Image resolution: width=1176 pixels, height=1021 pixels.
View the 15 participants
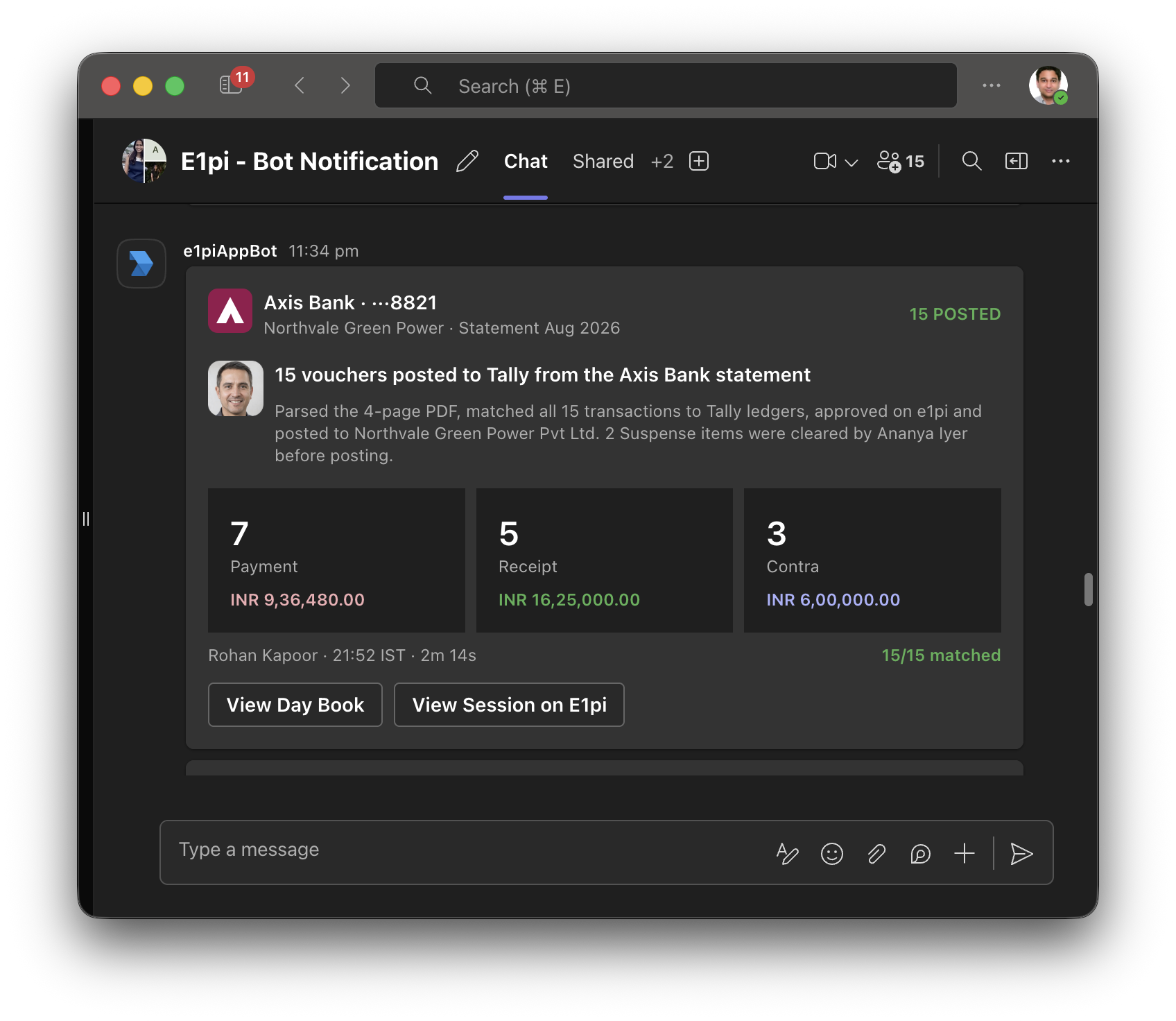click(901, 162)
